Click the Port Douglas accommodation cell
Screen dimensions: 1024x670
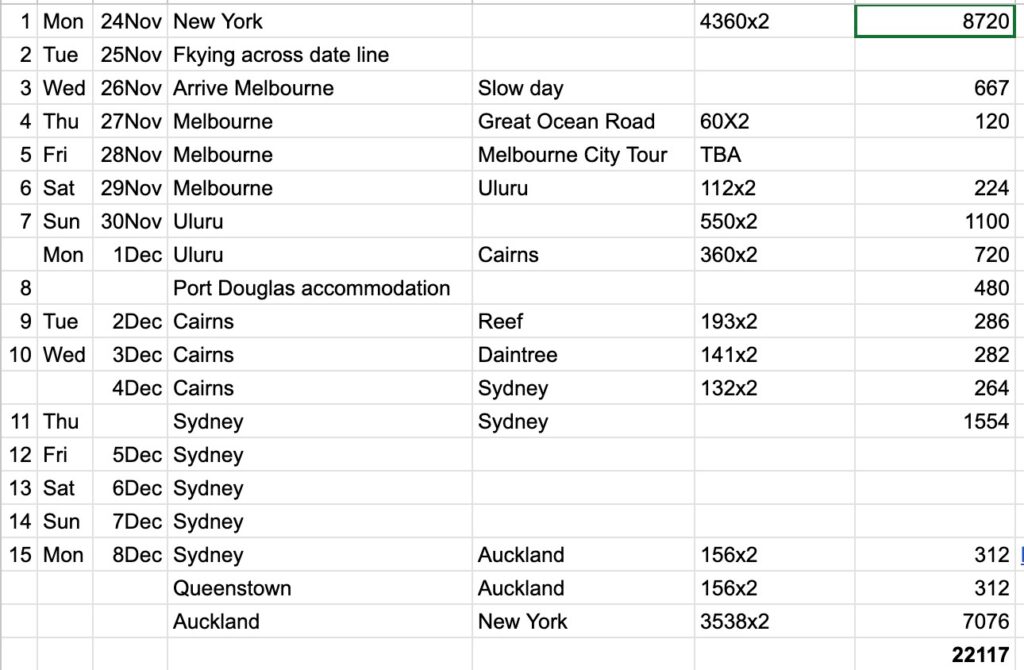pos(311,288)
